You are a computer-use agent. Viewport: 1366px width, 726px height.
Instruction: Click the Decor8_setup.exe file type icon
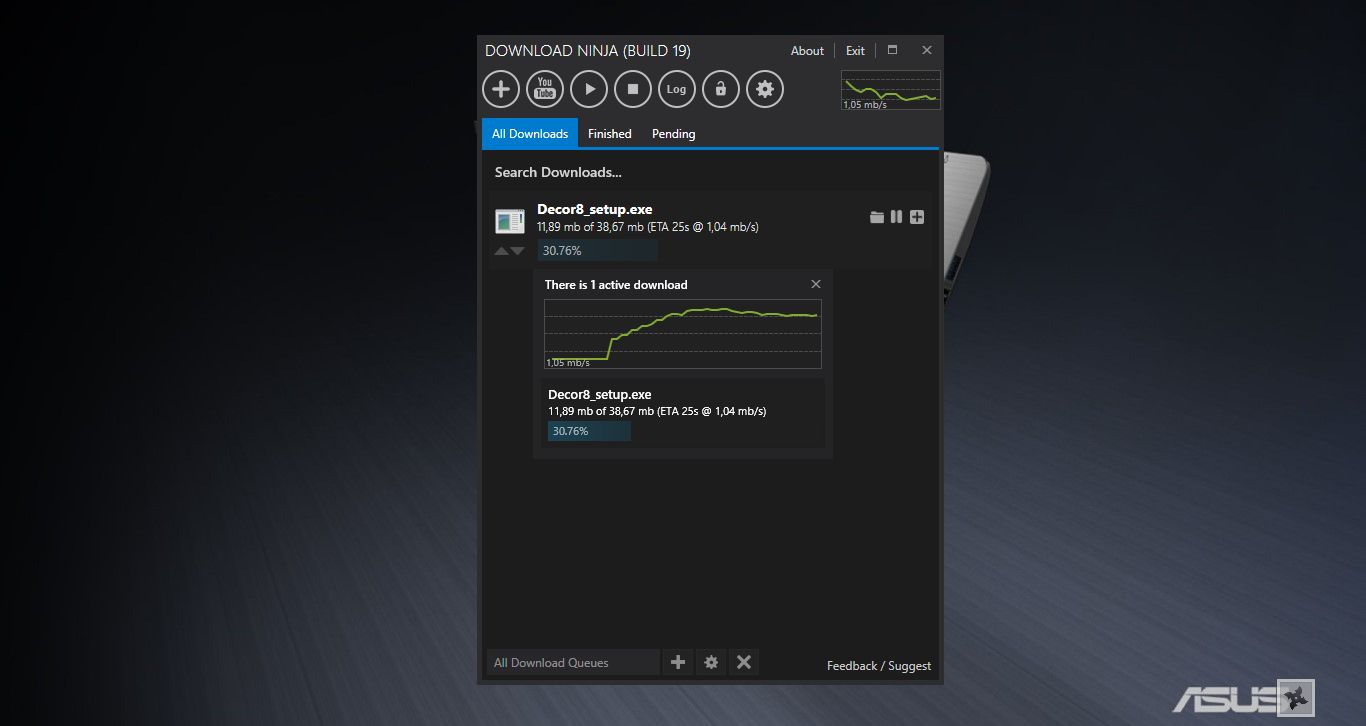[x=510, y=222]
